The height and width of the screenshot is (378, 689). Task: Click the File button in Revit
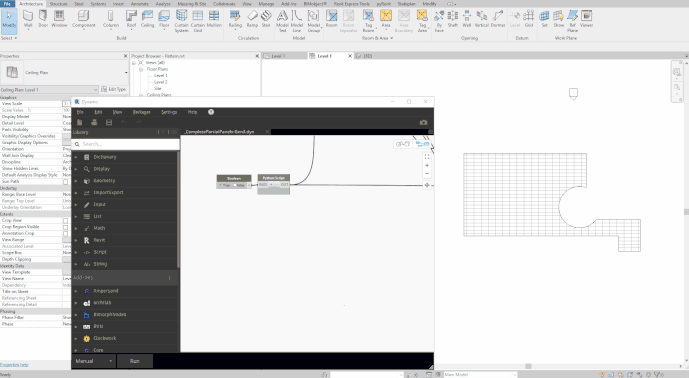coord(7,4)
